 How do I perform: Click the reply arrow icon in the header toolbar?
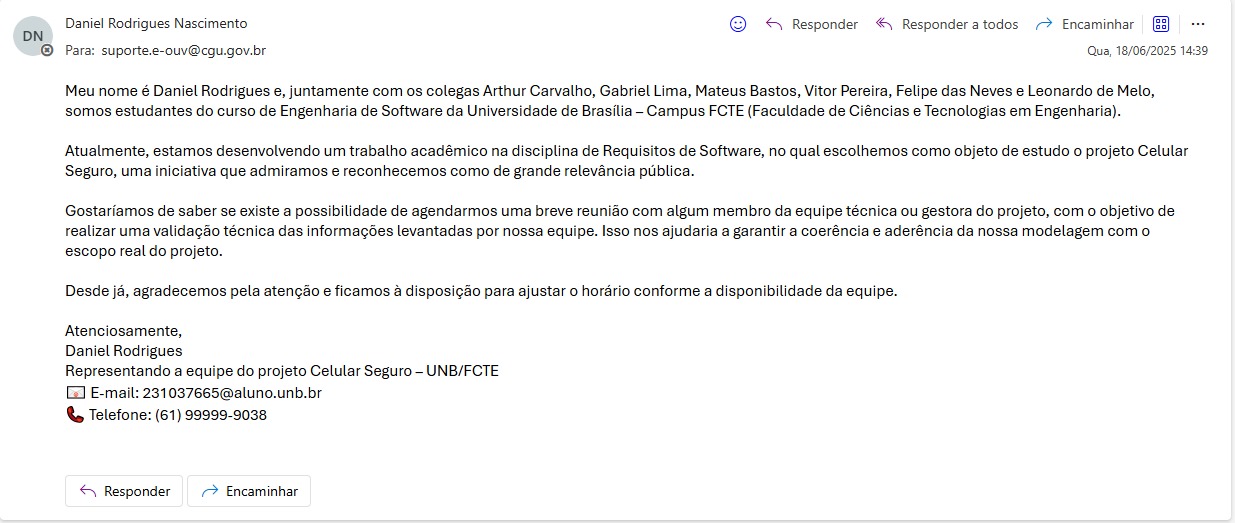tap(773, 24)
